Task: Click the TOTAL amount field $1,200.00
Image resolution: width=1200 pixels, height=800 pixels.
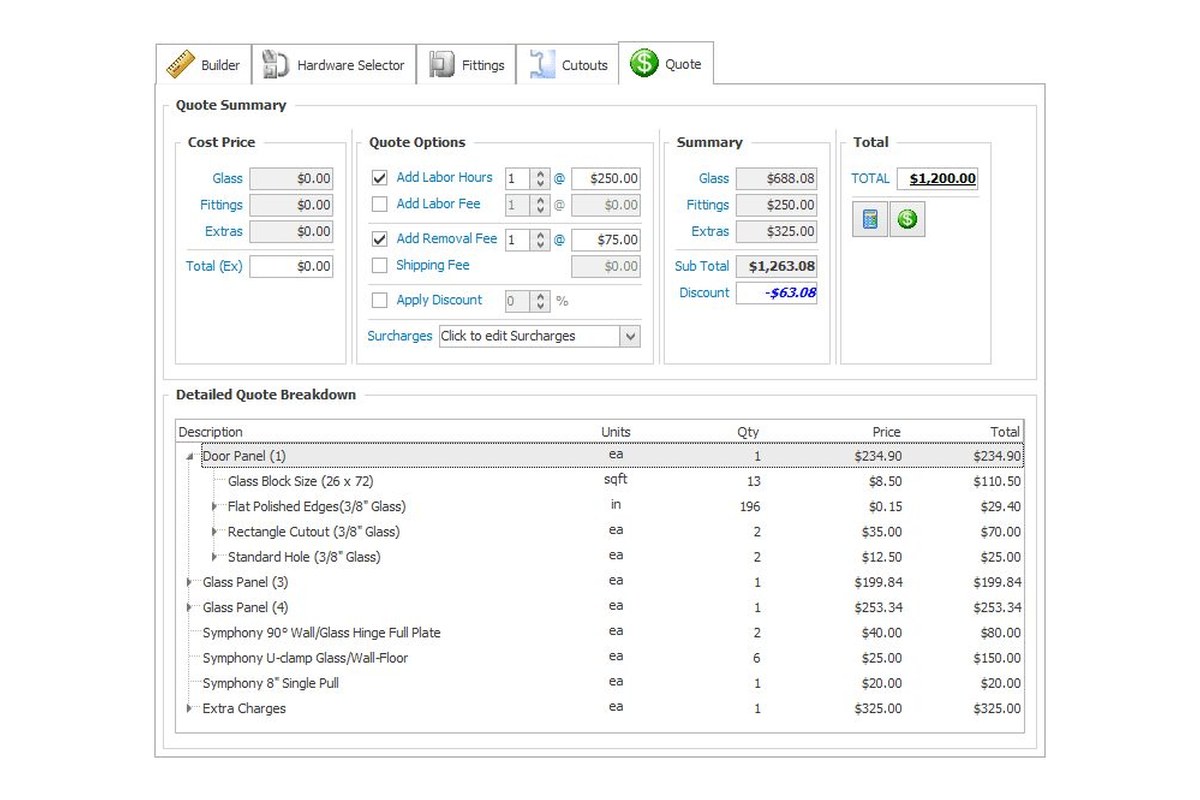Action: [937, 179]
